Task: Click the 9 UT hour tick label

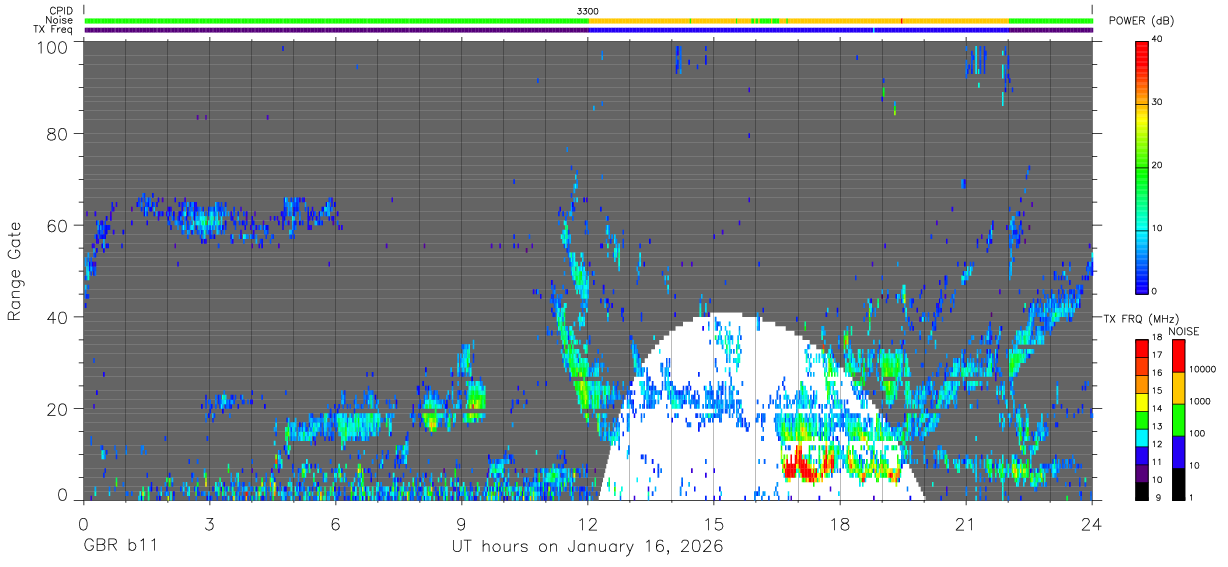Action: click(461, 524)
